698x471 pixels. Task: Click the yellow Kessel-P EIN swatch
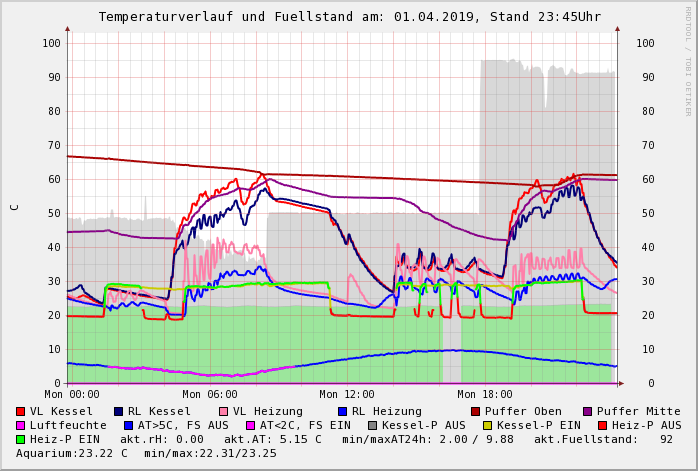click(487, 425)
